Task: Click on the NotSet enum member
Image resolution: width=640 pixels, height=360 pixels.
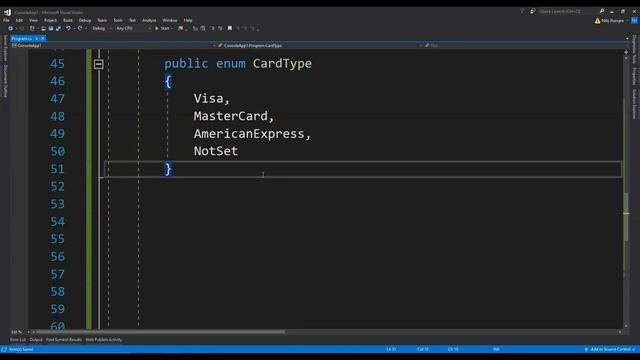Action: point(216,151)
